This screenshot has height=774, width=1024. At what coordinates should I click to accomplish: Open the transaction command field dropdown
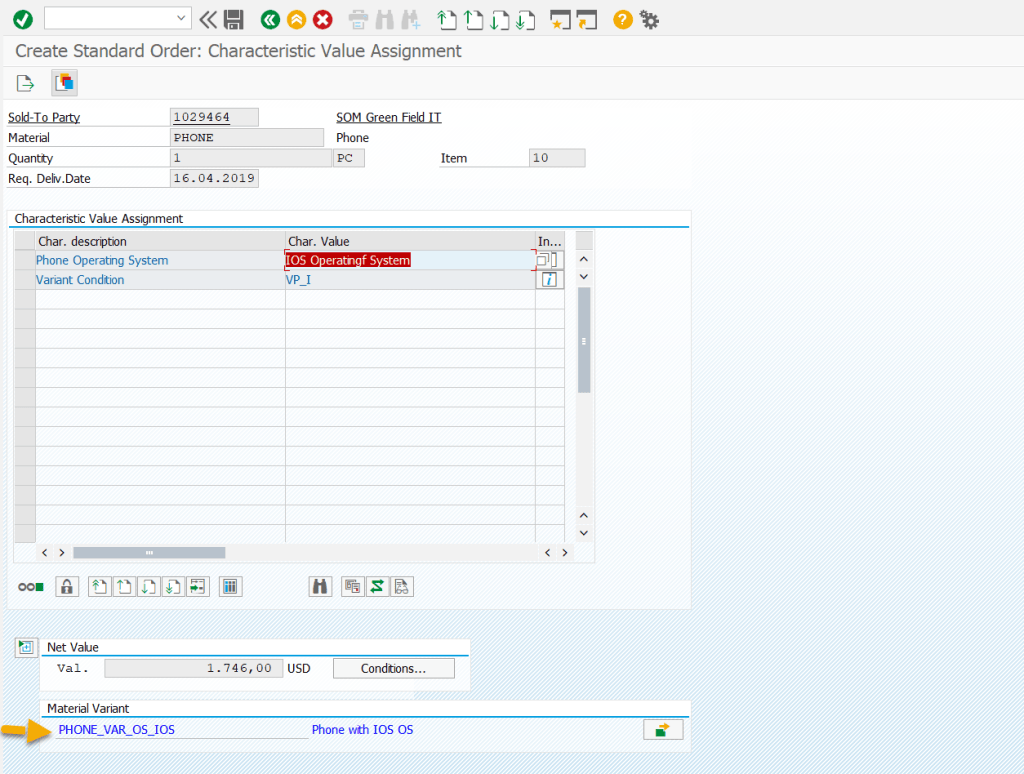(x=181, y=18)
